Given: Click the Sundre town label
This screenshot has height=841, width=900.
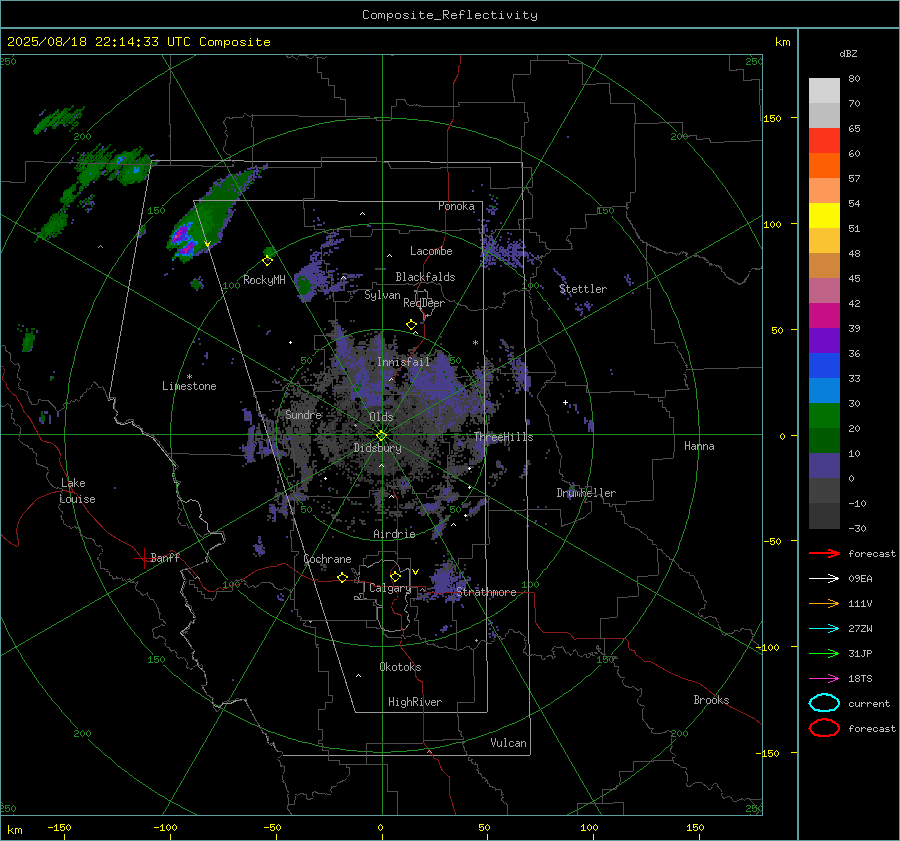Looking at the screenshot, I should [x=303, y=414].
